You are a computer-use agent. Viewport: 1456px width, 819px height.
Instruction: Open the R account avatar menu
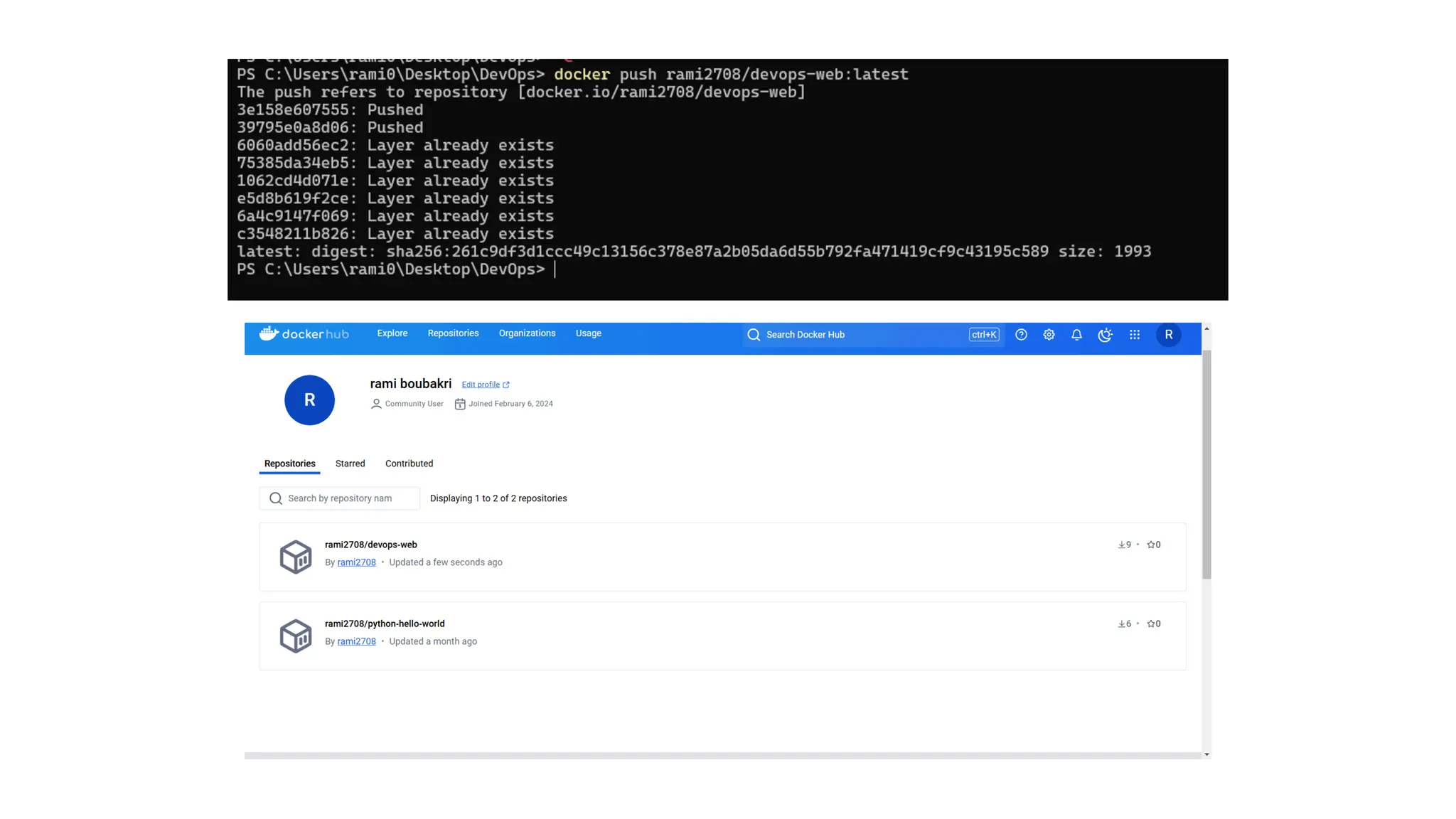pyautogui.click(x=1168, y=335)
